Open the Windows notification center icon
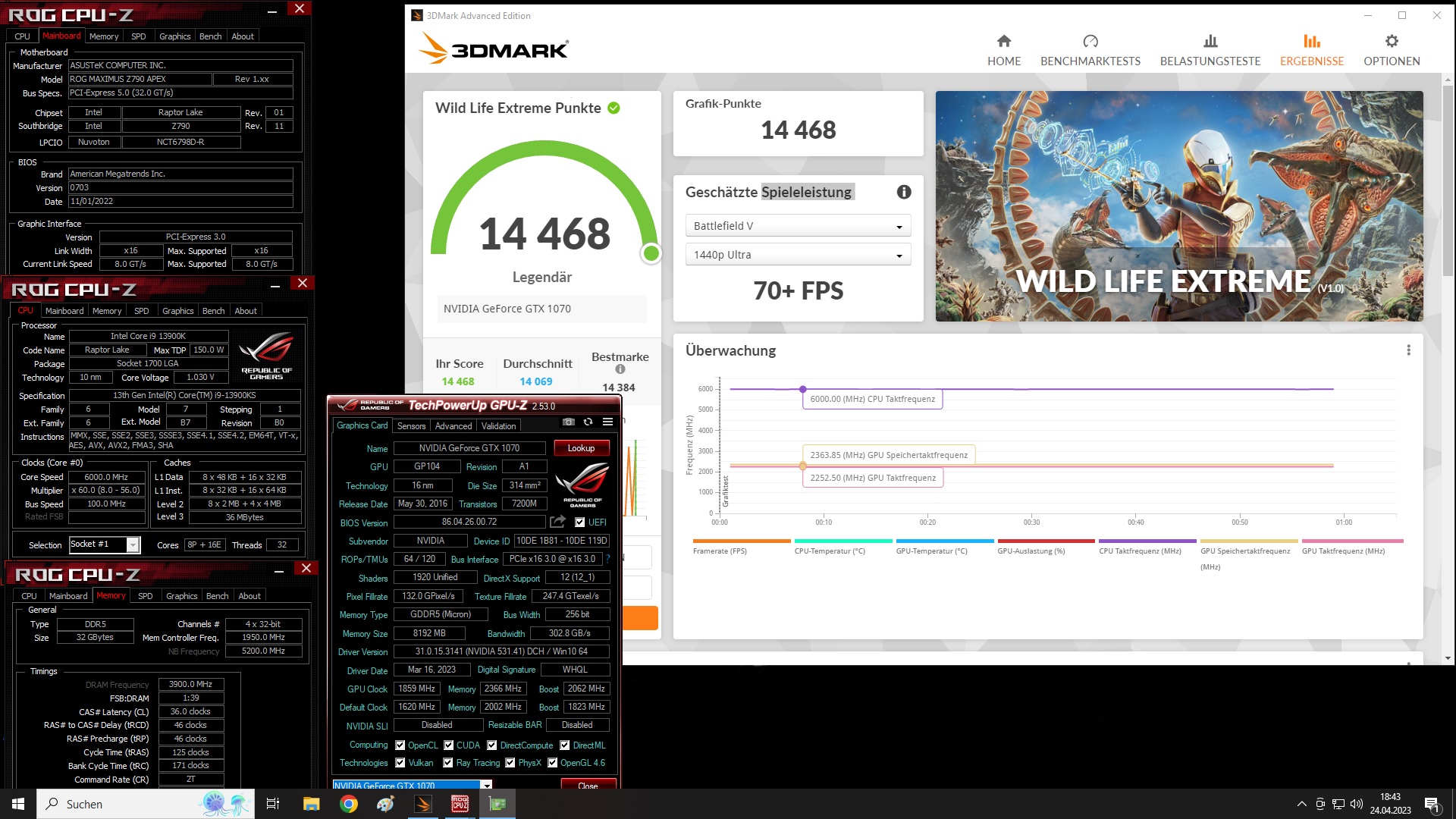This screenshot has height=819, width=1456. [1432, 804]
